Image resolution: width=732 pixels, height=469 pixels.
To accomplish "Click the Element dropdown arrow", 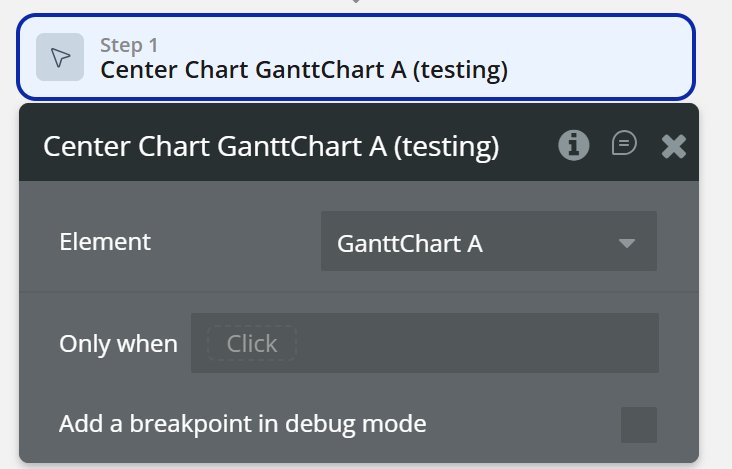I will pos(627,243).
